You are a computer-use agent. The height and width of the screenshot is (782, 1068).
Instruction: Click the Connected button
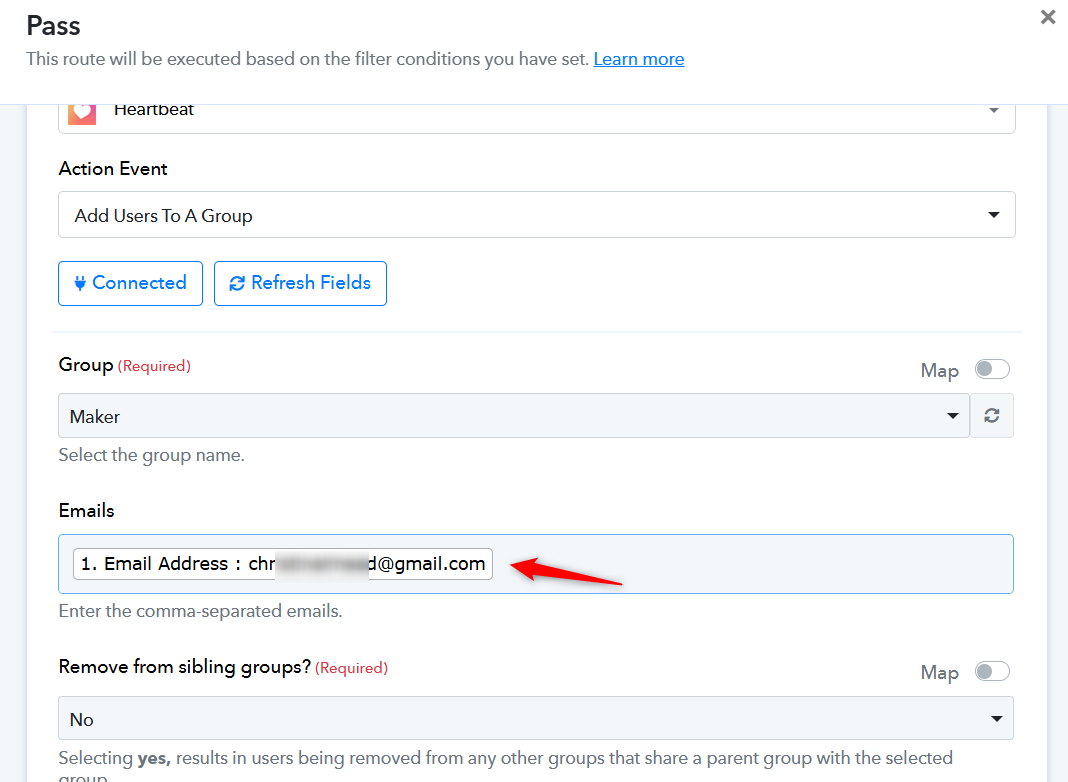tap(130, 283)
